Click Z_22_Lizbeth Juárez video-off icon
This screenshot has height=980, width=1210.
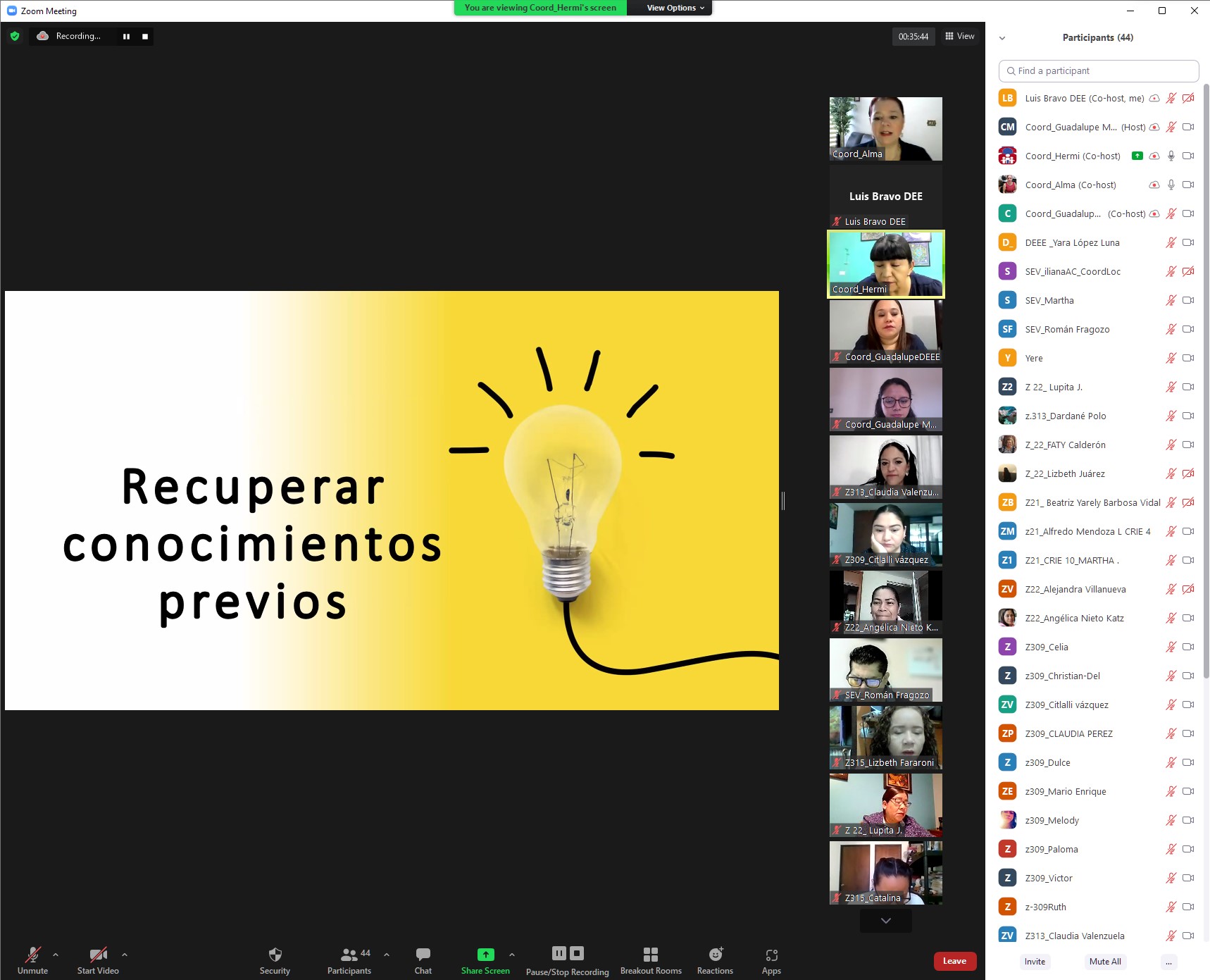1188,473
